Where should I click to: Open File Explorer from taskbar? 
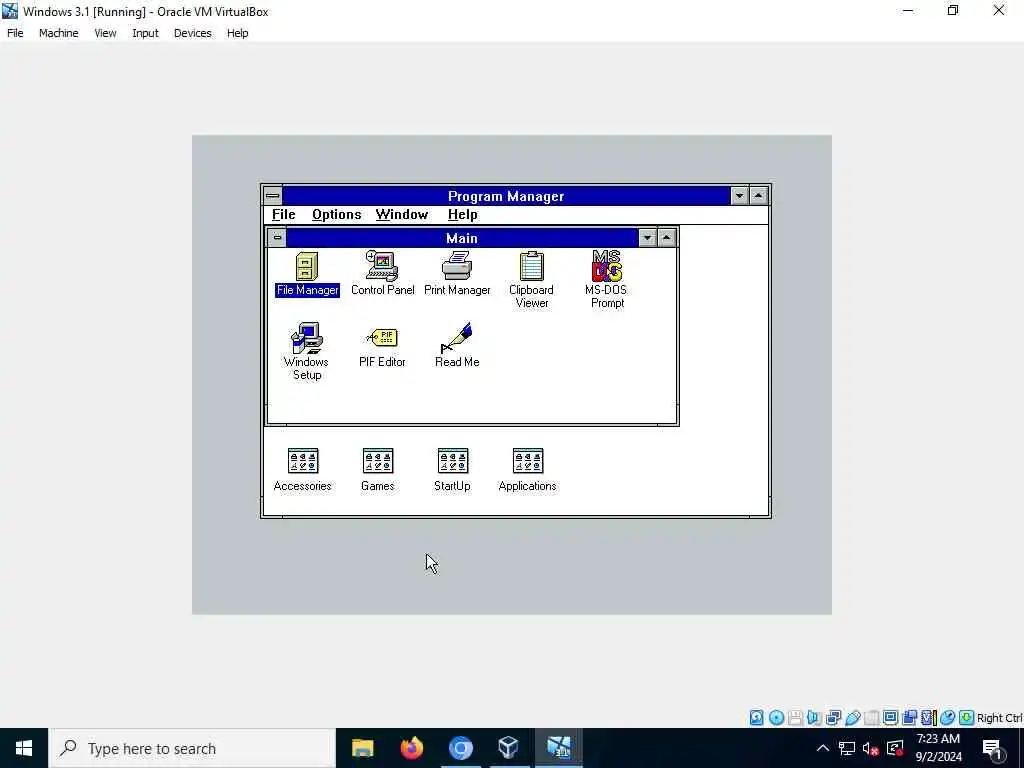(362, 748)
